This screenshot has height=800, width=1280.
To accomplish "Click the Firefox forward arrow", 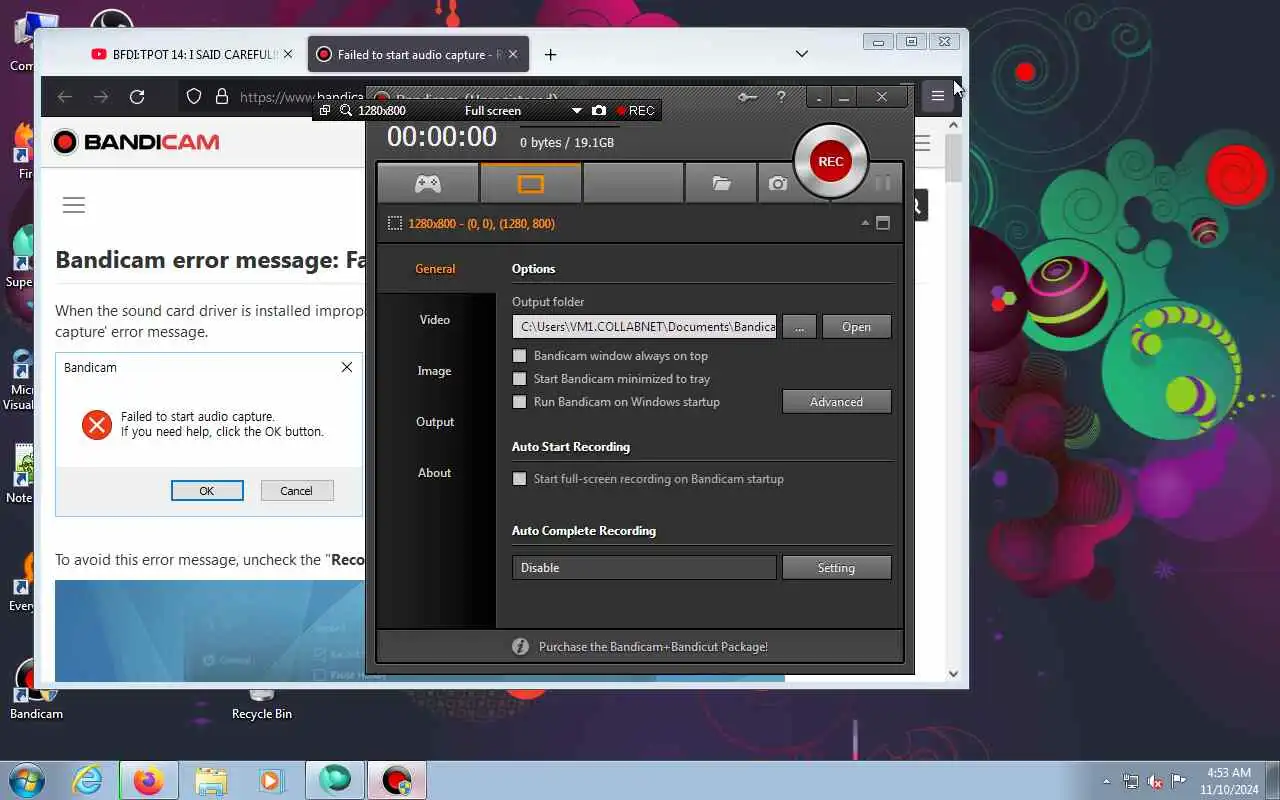I will point(101,97).
